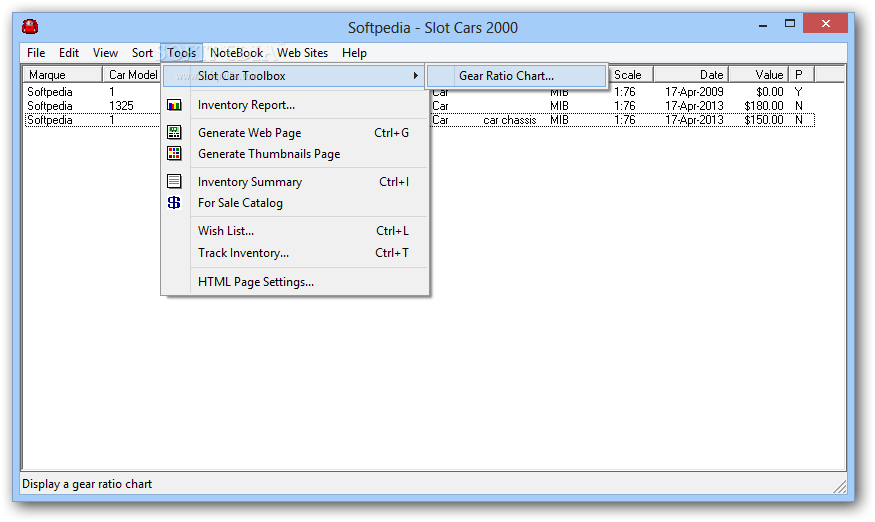The width and height of the screenshot is (875, 522).
Task: Open the Help menu
Action: point(354,53)
